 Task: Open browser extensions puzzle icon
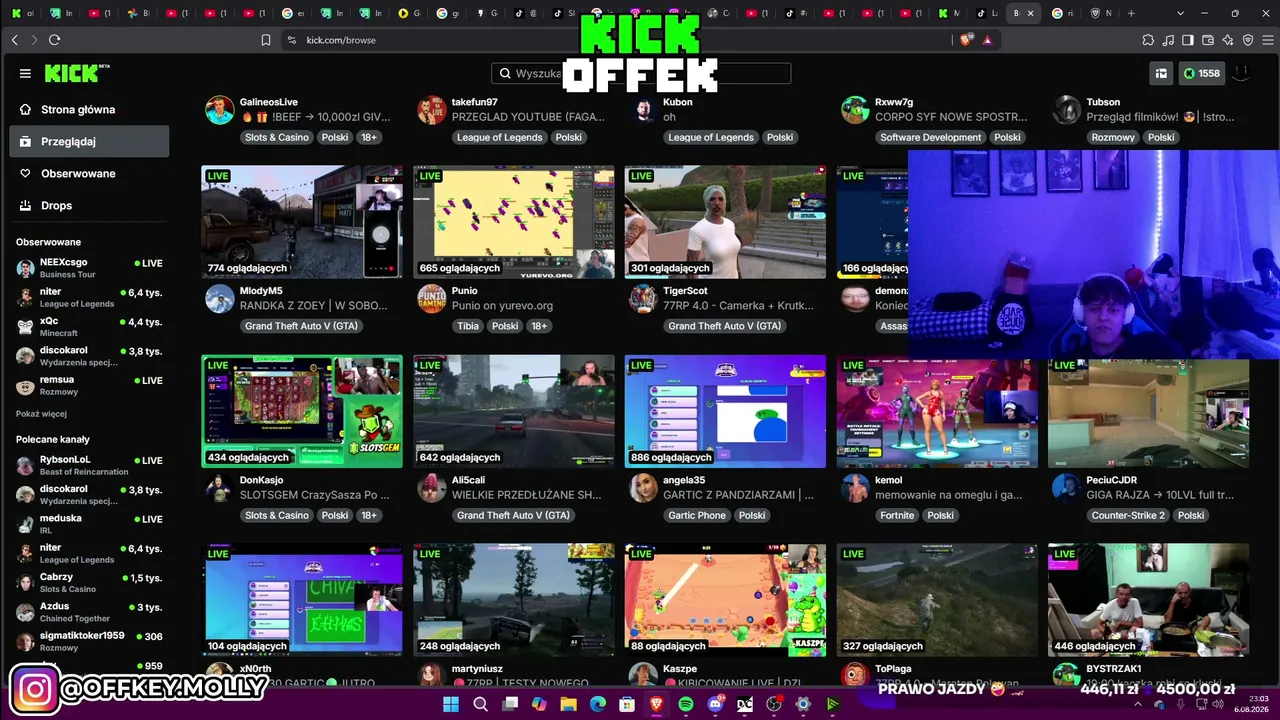(1148, 40)
